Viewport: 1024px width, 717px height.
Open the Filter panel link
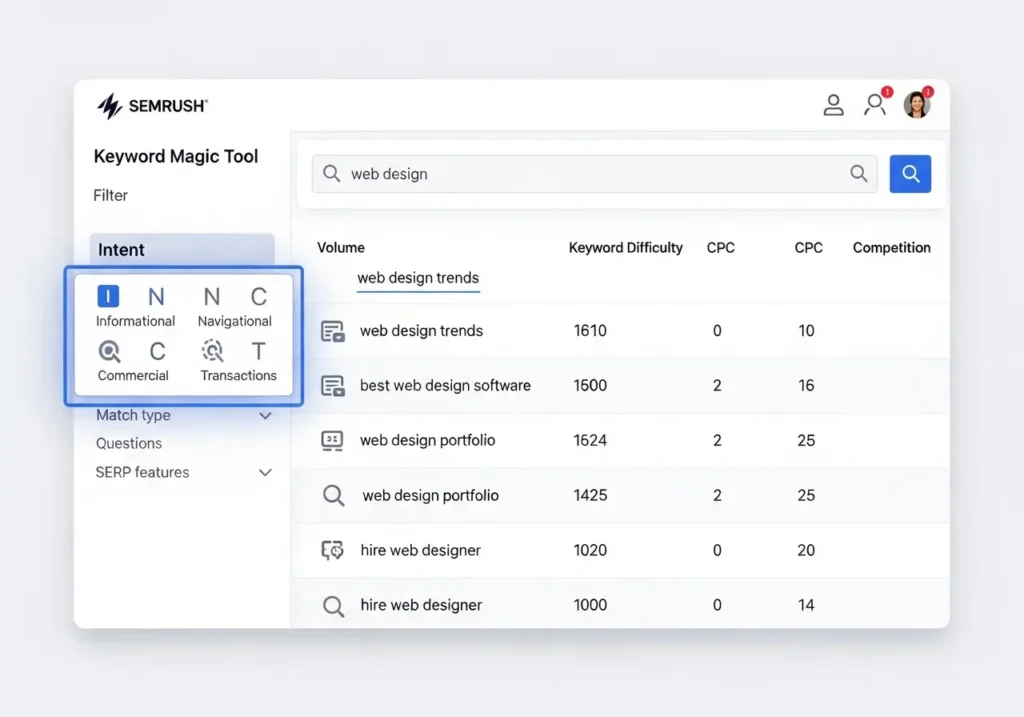coord(110,195)
